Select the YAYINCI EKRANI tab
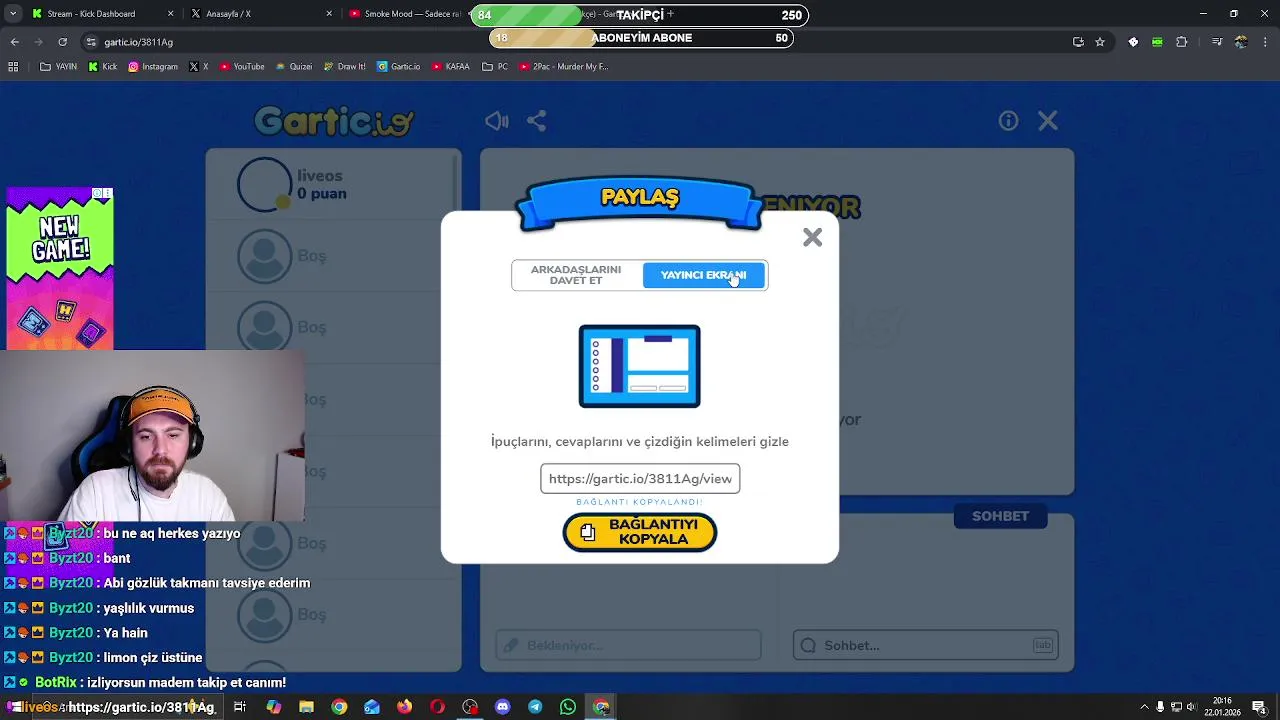This screenshot has width=1280, height=720. tap(703, 275)
